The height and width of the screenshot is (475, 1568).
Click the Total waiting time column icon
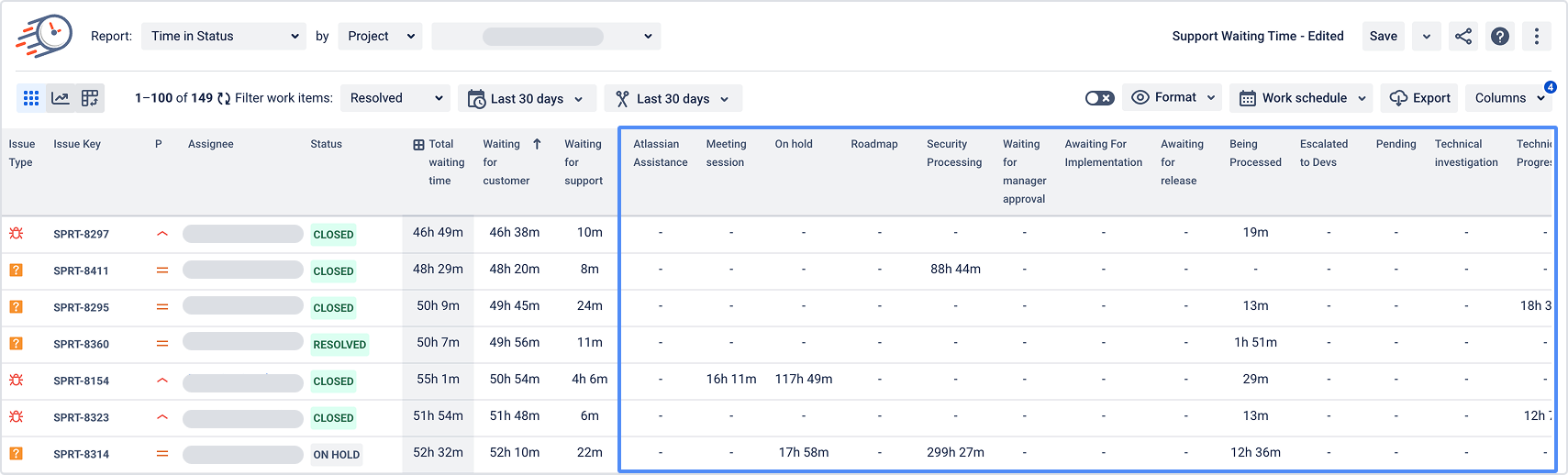point(418,145)
